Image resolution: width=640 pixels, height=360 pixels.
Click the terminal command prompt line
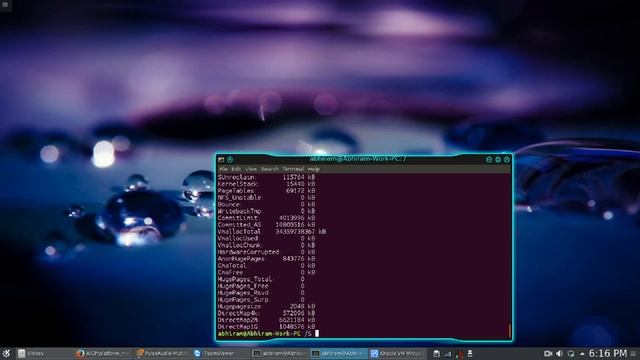pyautogui.click(x=269, y=333)
